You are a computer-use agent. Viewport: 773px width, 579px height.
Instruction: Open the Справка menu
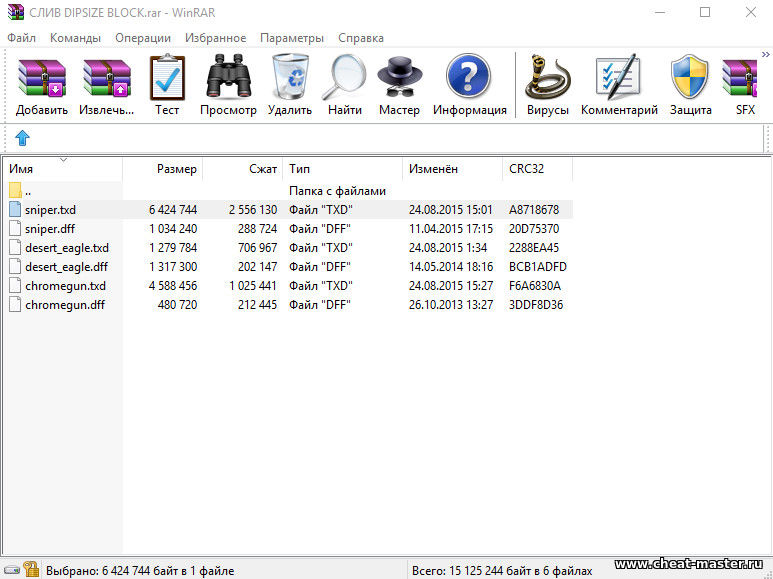(361, 38)
